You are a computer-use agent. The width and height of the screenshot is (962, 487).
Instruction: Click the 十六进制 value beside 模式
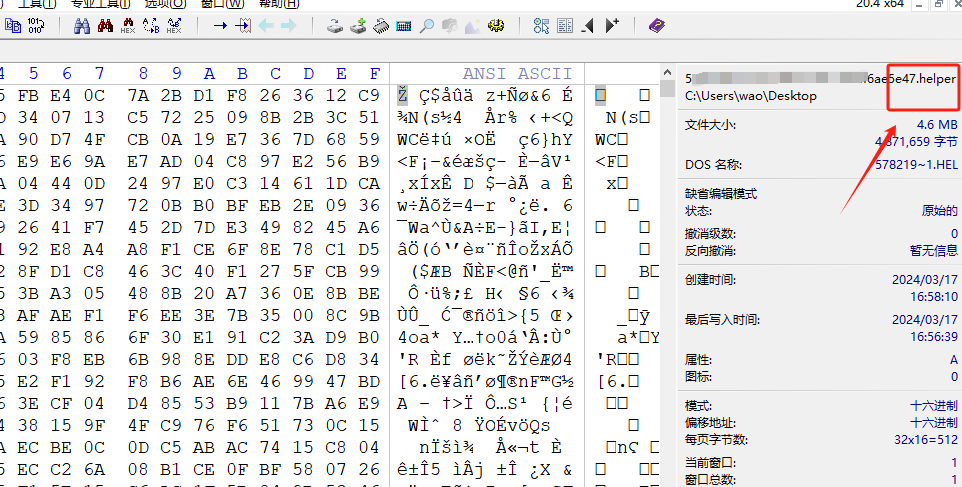pyautogui.click(x=933, y=405)
